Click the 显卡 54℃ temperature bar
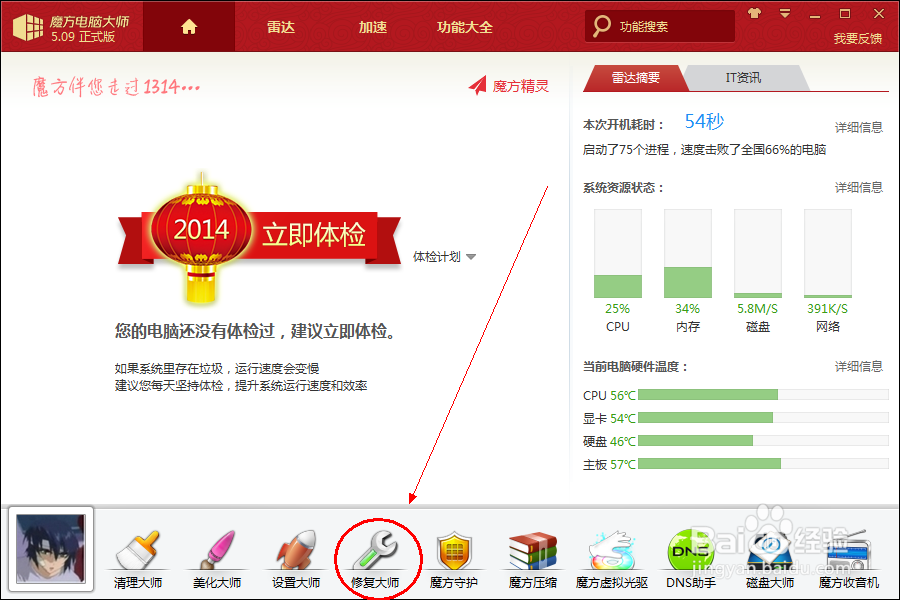Viewport: 900px width, 600px height. tap(763, 417)
